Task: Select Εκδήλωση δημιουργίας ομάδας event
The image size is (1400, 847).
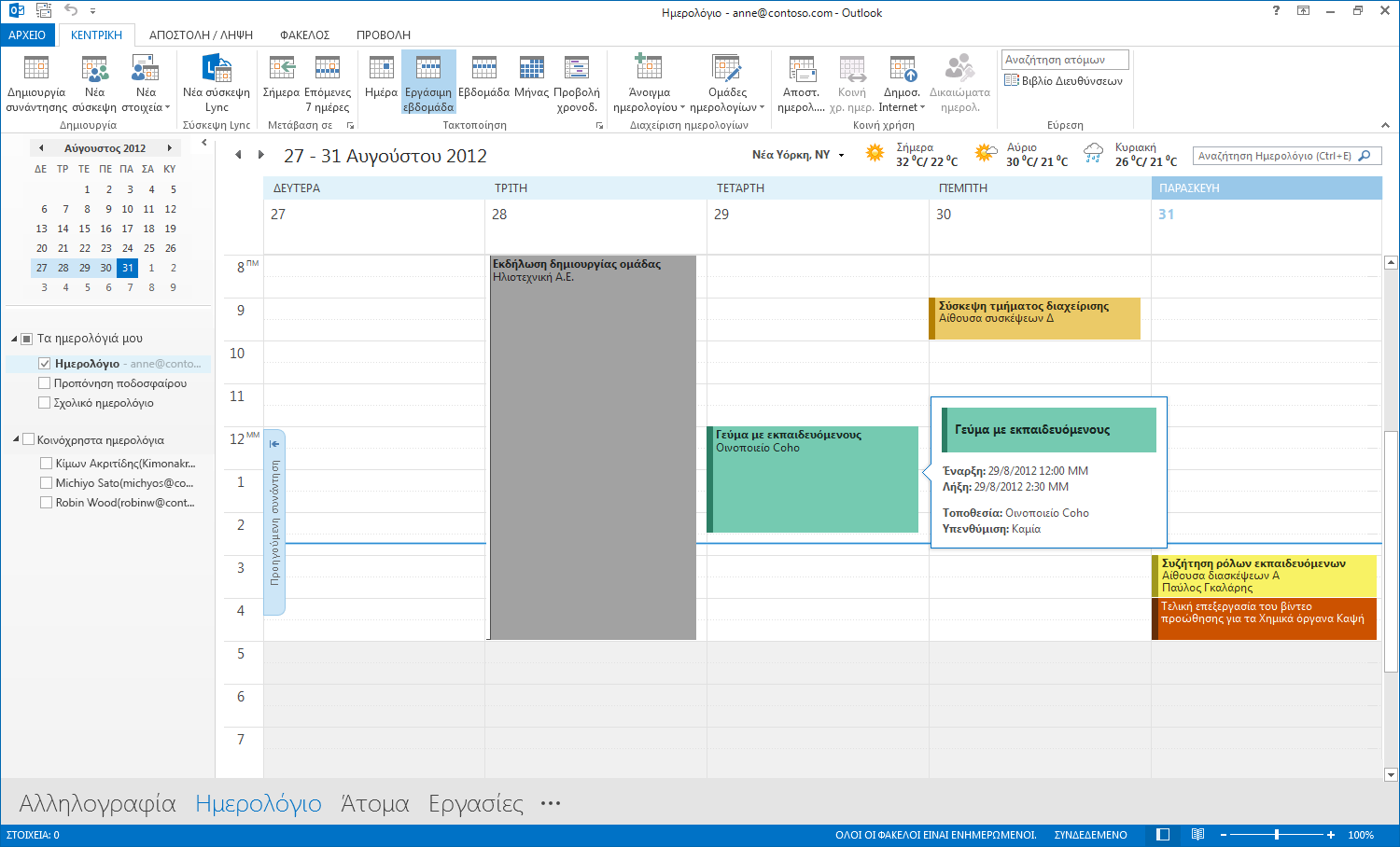Action: [593, 448]
